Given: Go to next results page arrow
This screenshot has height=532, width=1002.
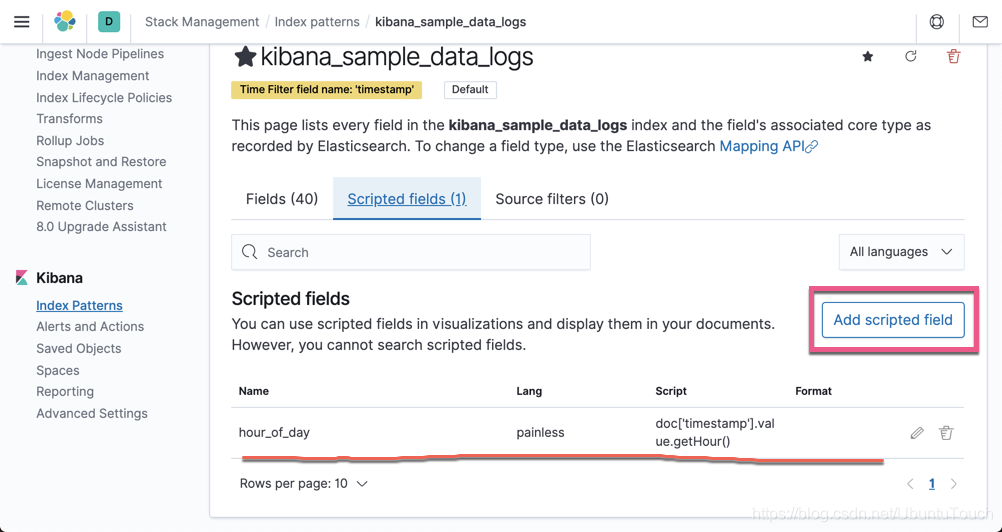Looking at the screenshot, I should tap(954, 484).
